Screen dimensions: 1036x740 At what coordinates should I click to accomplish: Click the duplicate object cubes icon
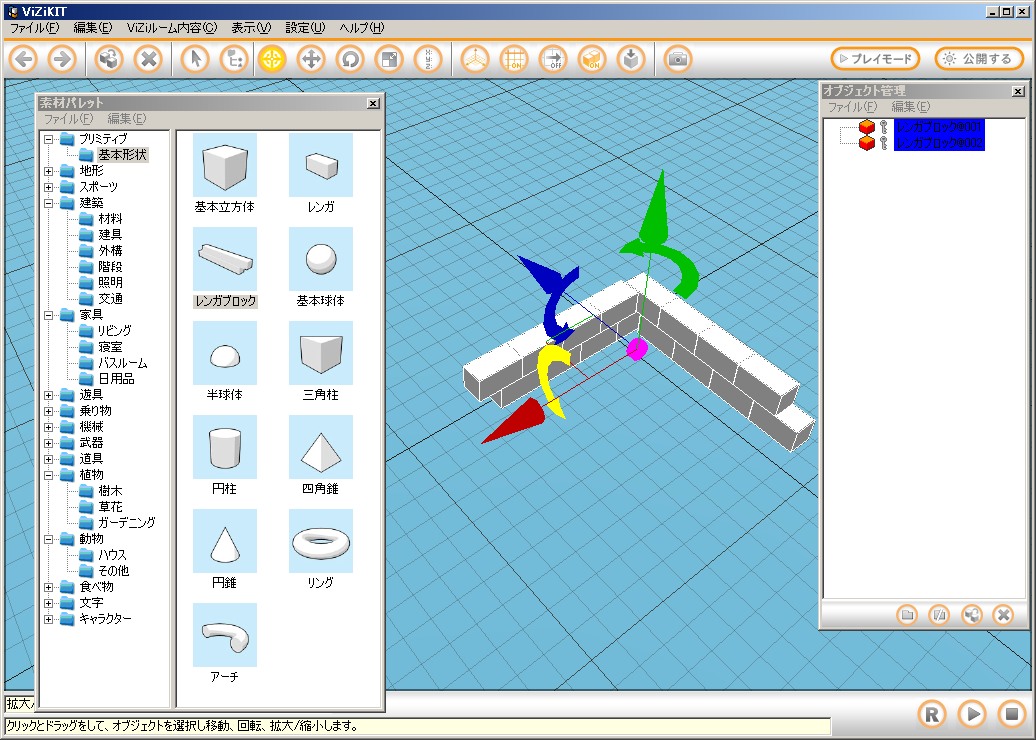[109, 59]
